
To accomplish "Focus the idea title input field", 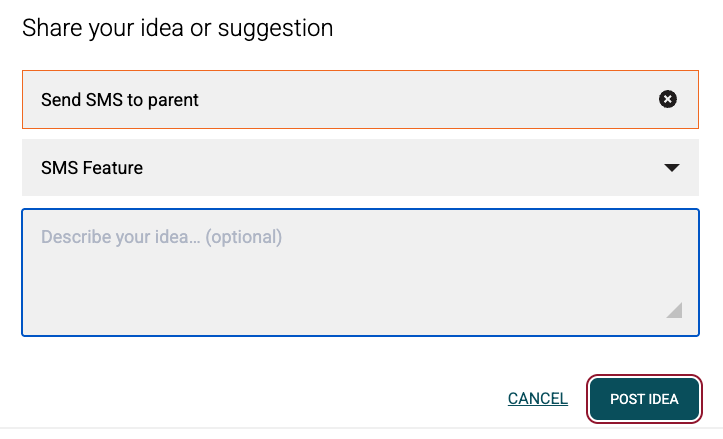I will tap(340, 99).
